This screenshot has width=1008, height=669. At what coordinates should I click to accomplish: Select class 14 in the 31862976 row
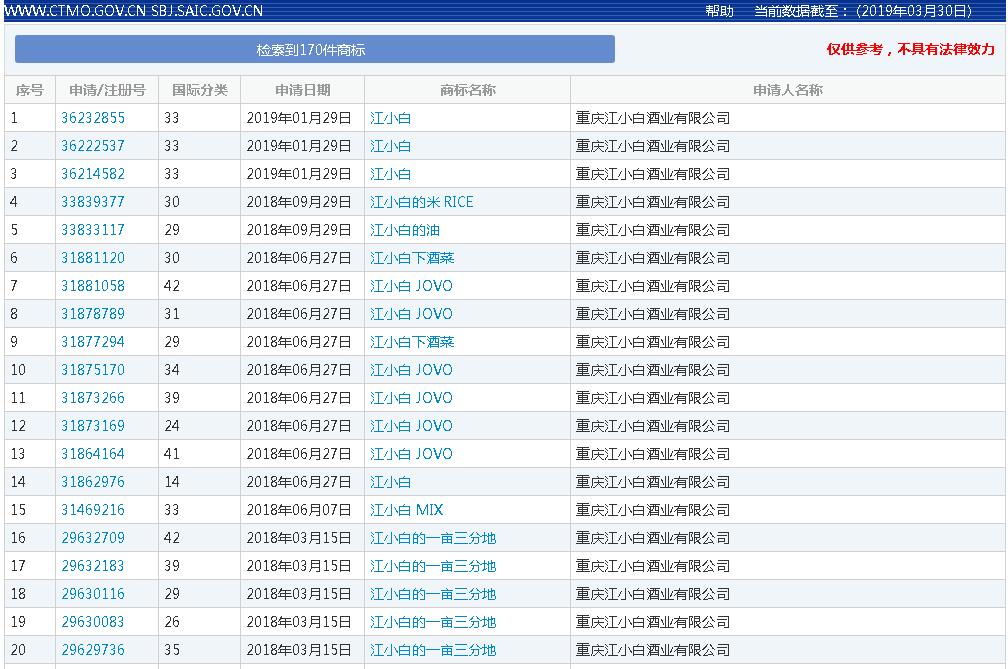[x=172, y=482]
